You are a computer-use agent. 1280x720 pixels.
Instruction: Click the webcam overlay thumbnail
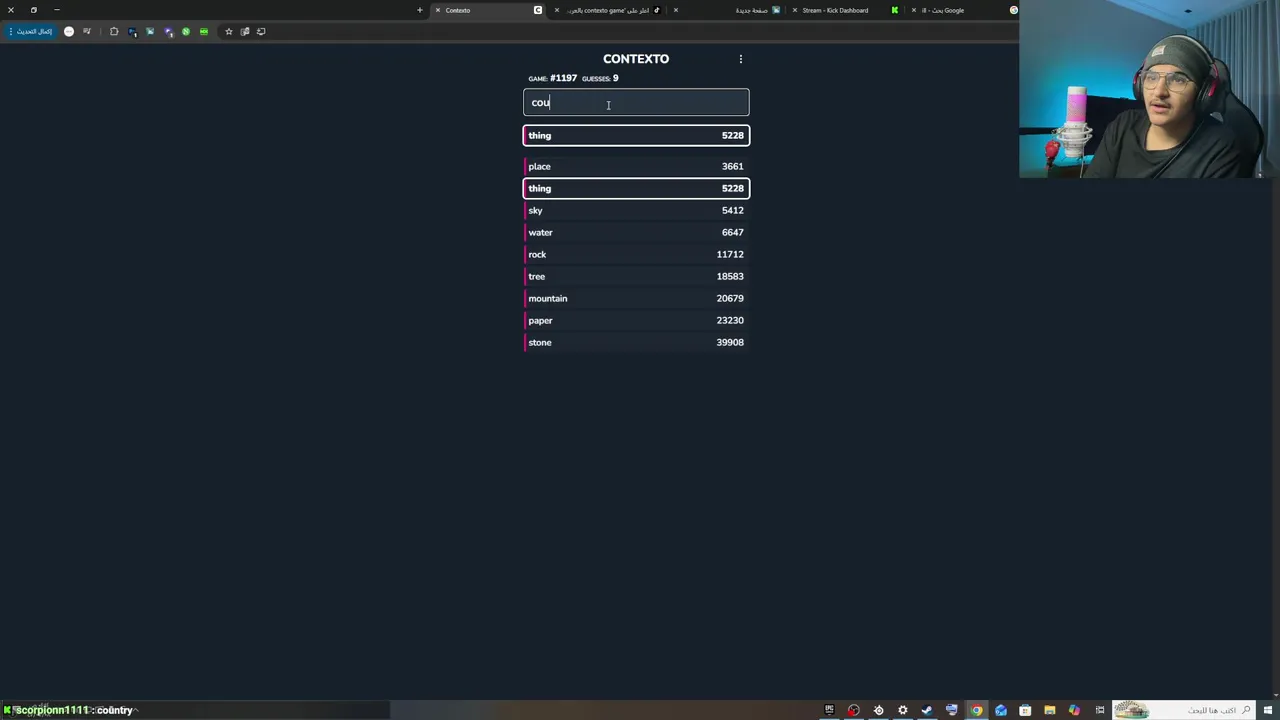coord(1149,89)
